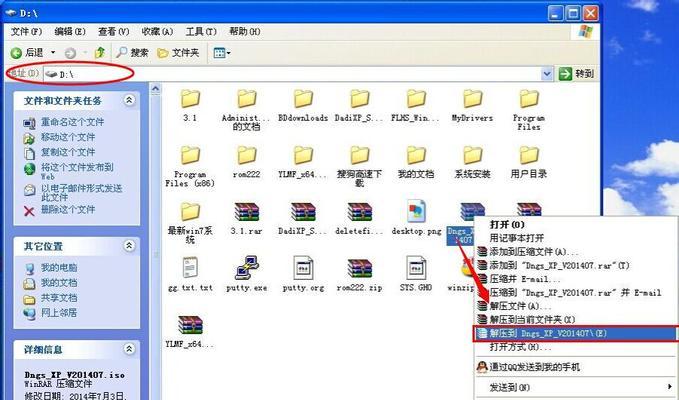Open the 系统安装 folder

click(472, 162)
